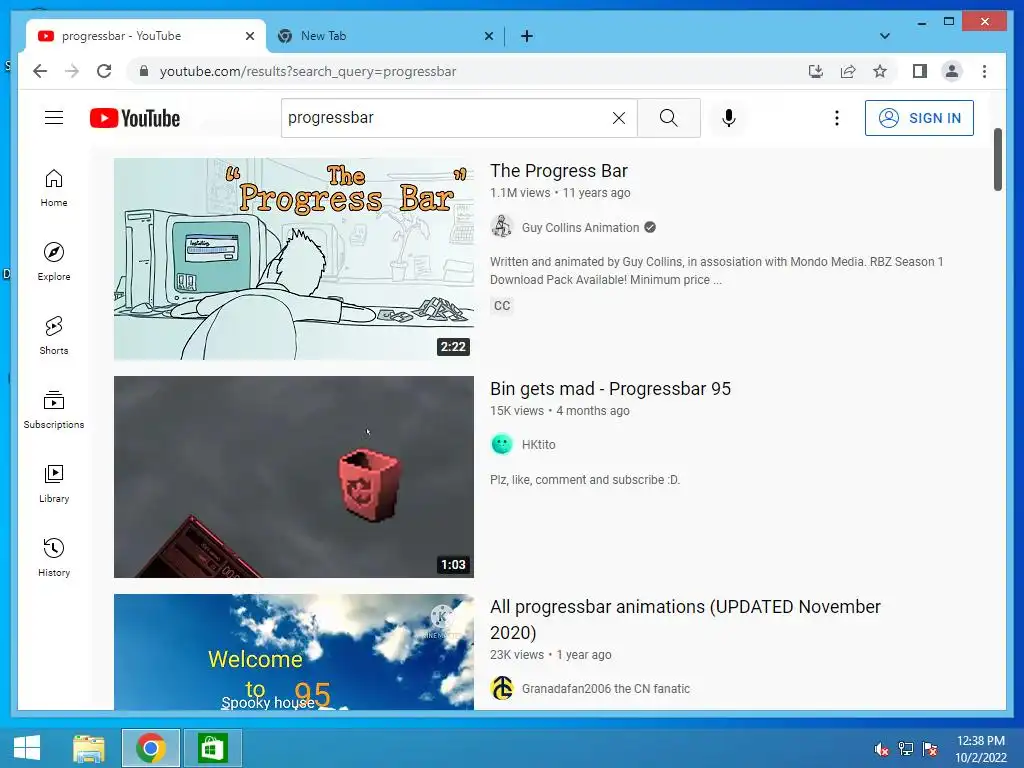Viewport: 1024px width, 768px height.
Task: Click 15K views • 4 months ago text
Action: coord(560,411)
